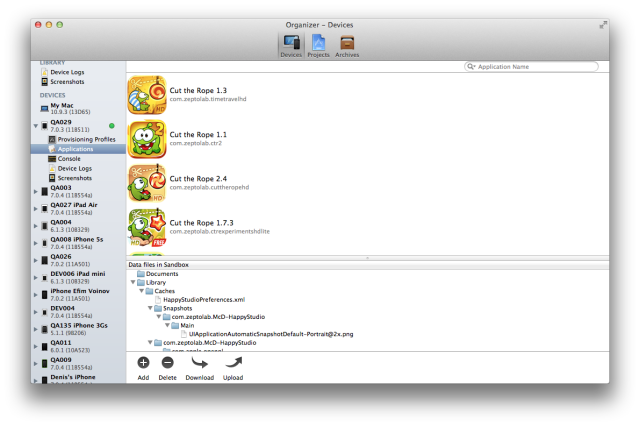This screenshot has height=426, width=640.
Task: Select the QA009 device
Action: (78, 364)
